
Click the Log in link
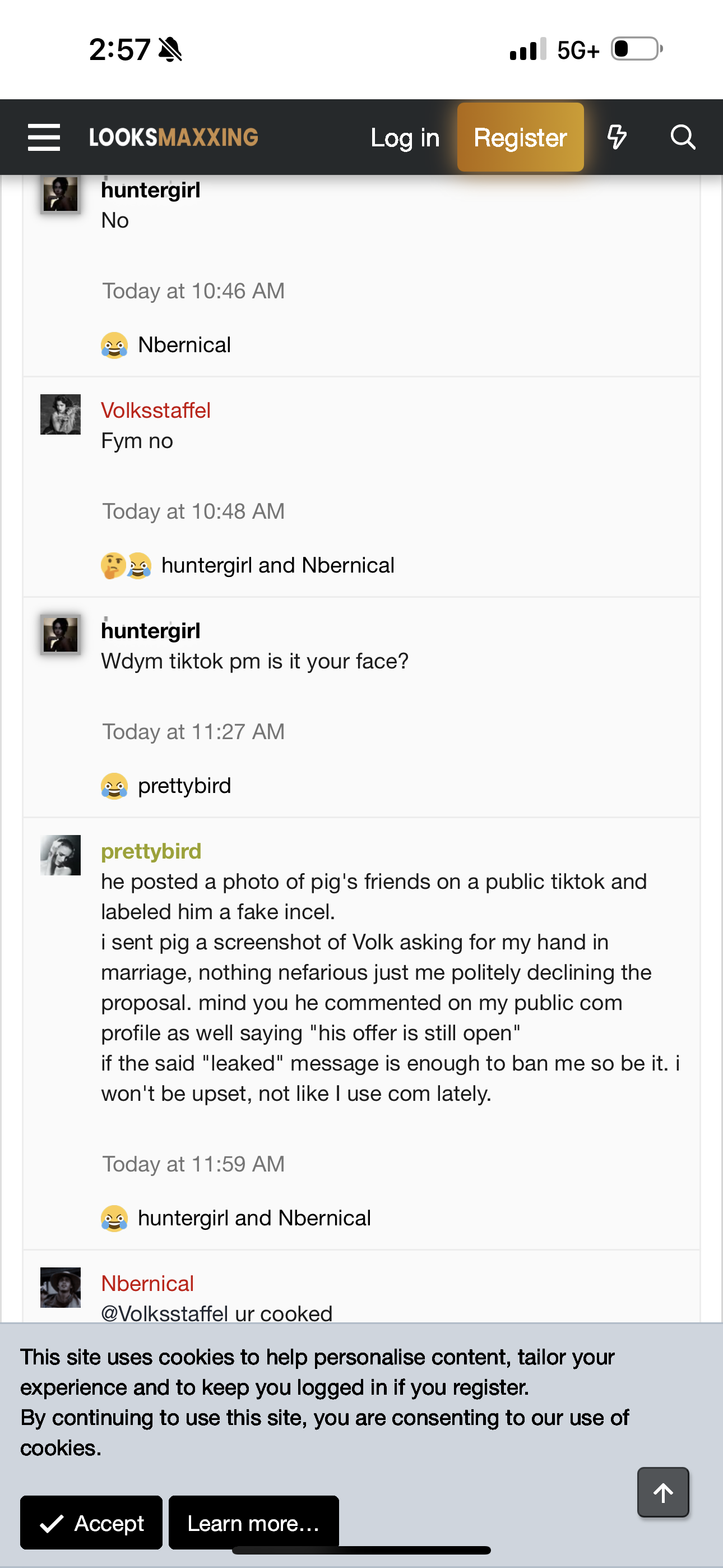click(405, 137)
